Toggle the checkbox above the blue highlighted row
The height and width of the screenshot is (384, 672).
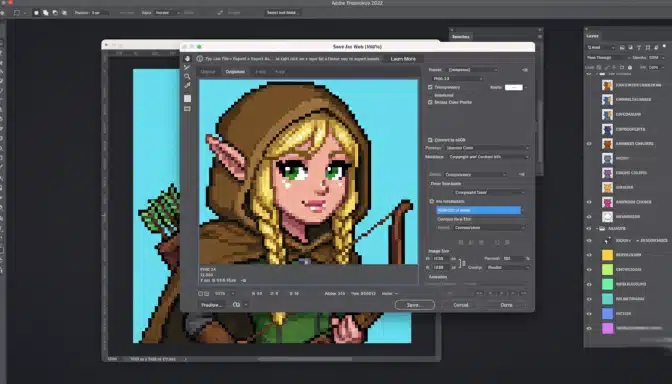click(x=432, y=201)
